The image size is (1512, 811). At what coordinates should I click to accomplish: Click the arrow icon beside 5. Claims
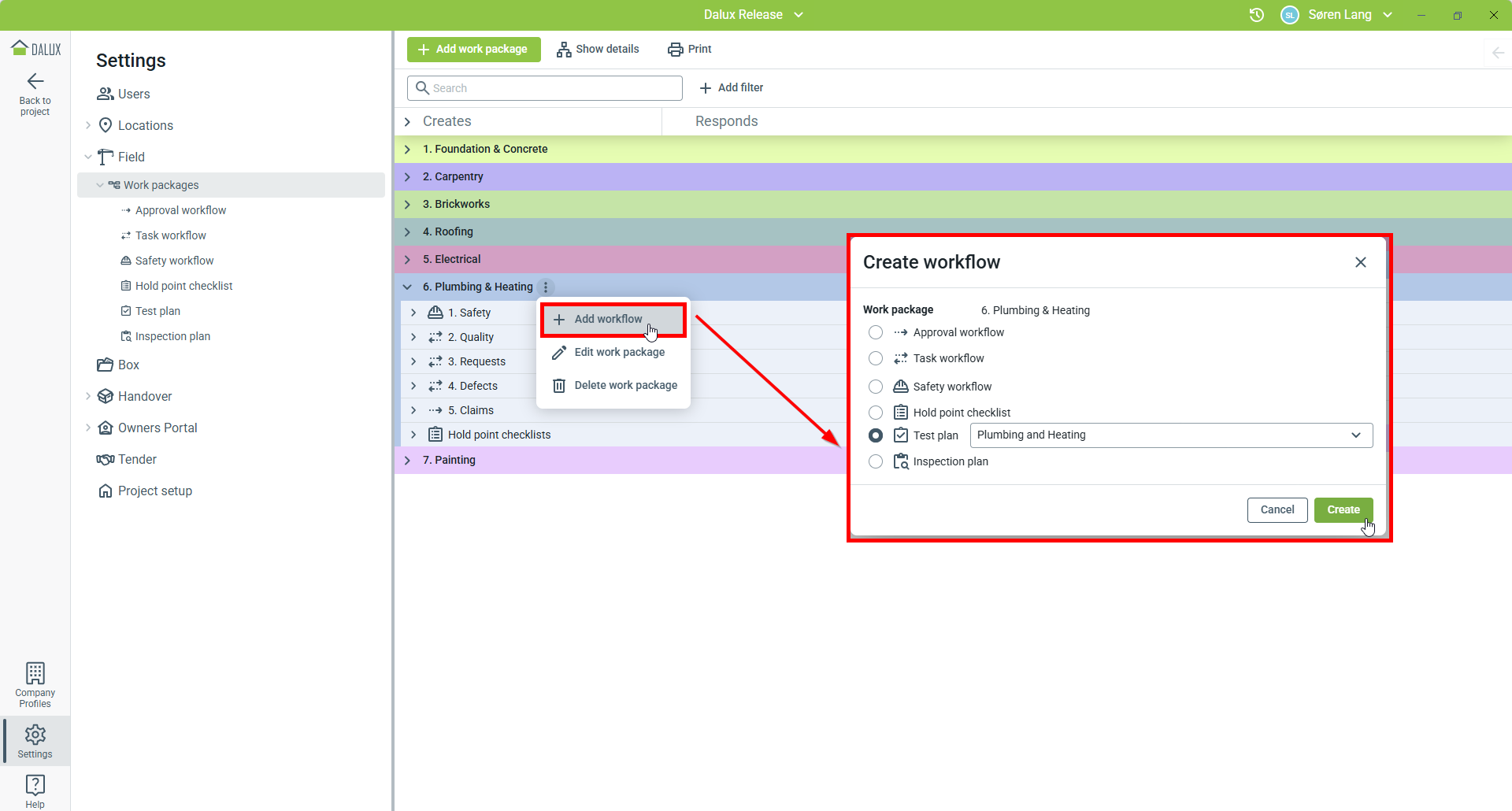435,410
